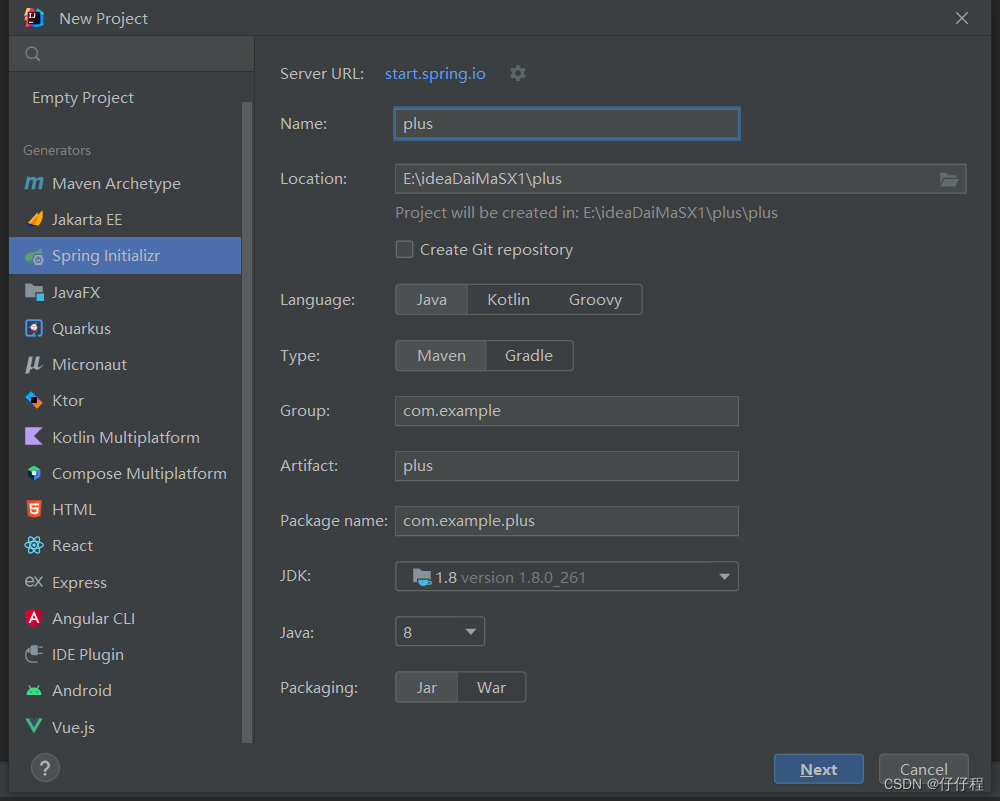The image size is (1000, 801).
Task: Enable Create Git repository checkbox
Action: pyautogui.click(x=404, y=249)
